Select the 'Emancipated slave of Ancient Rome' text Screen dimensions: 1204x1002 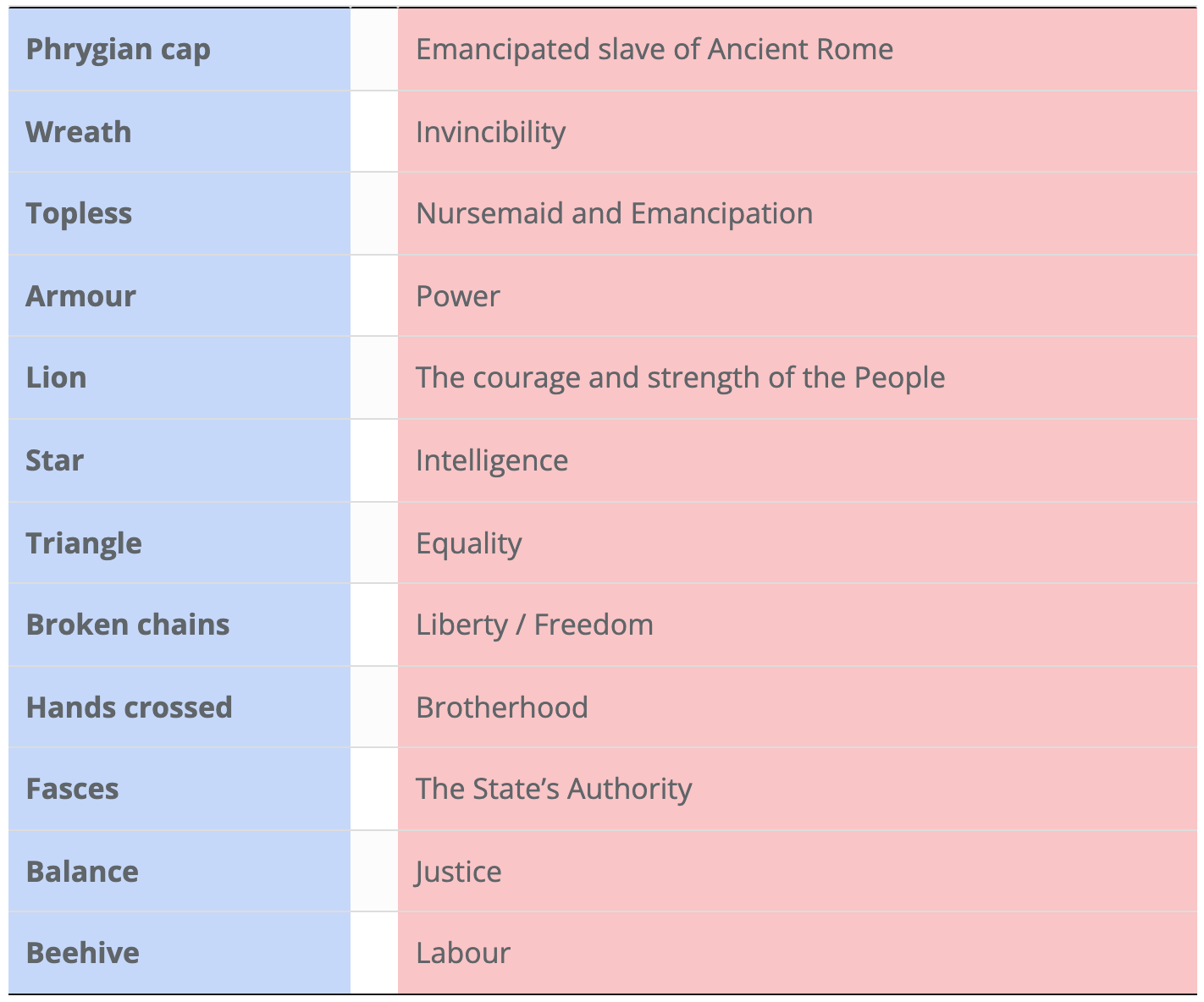coord(654,49)
